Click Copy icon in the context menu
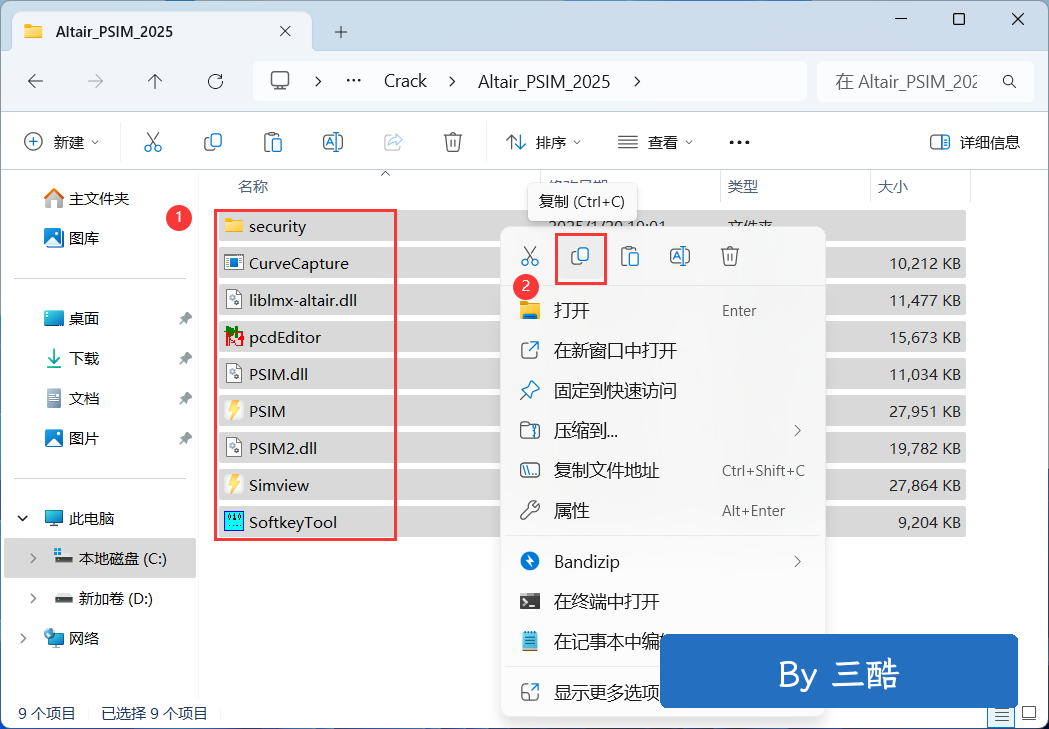Screen dimensions: 1049x729 click(x=580, y=256)
